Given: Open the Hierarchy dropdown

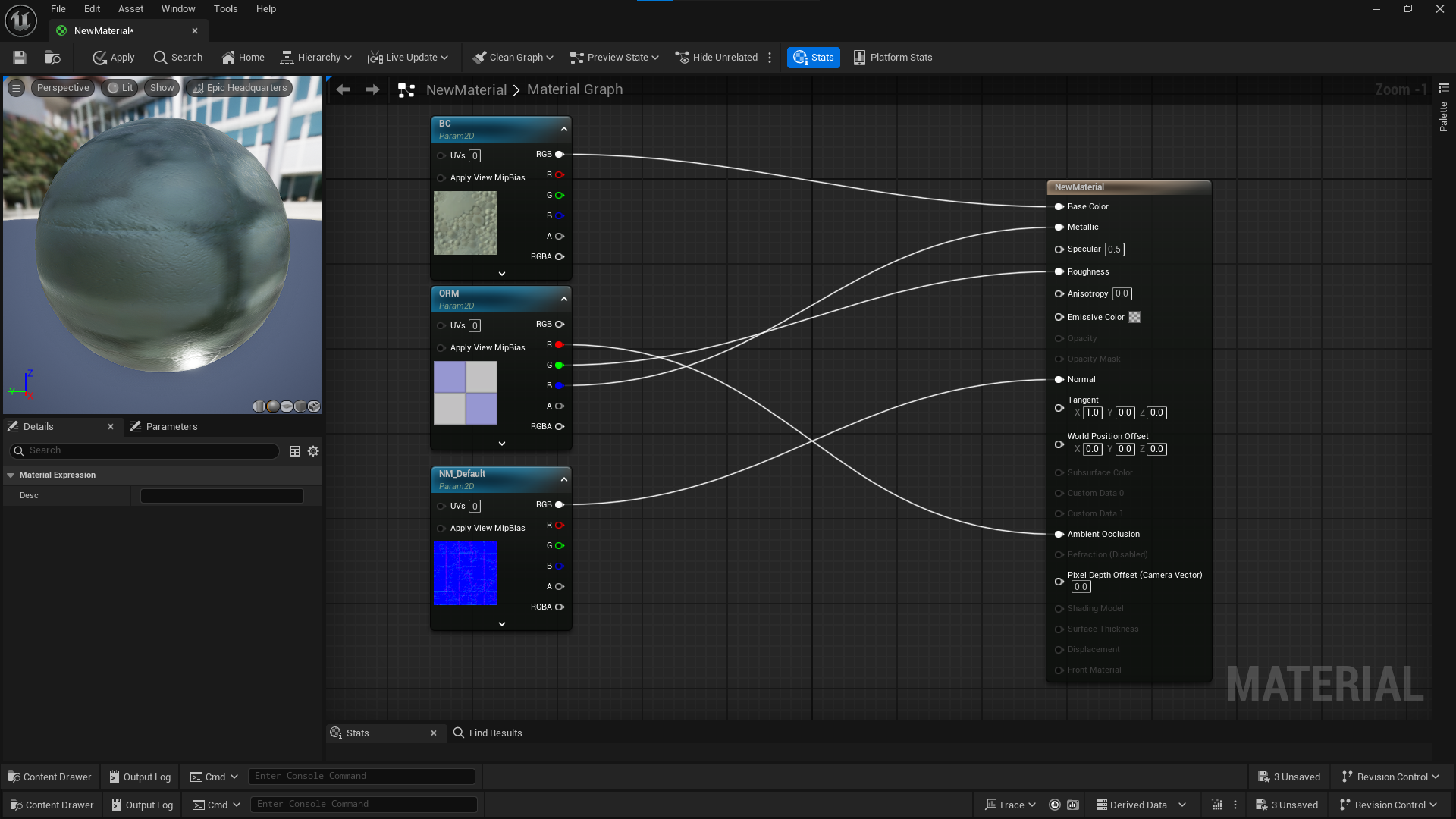Looking at the screenshot, I should (316, 58).
